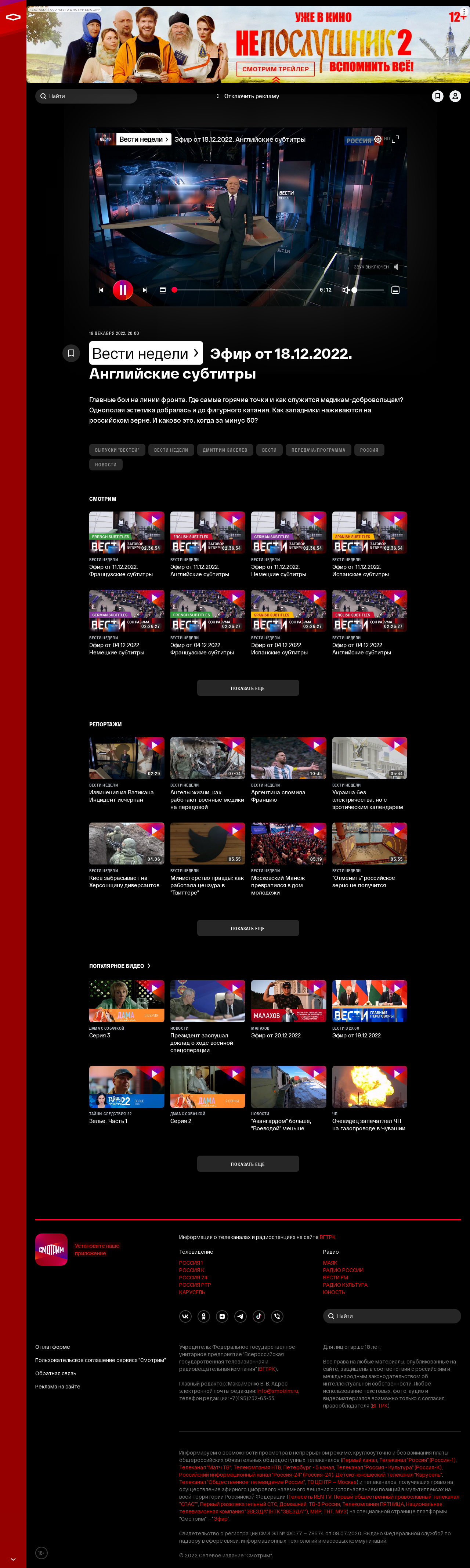470x1568 pixels.
Task: Open the 'О платформе' footer link
Action: 53,1347
